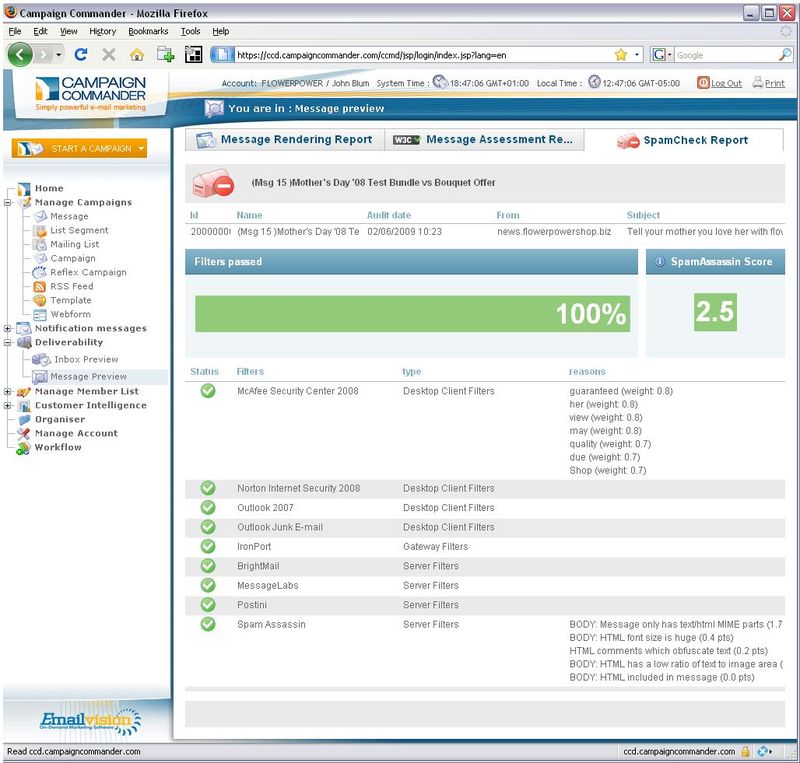Image resolution: width=800 pixels, height=763 pixels.
Task: Click the URL address bar field
Action: point(421,55)
